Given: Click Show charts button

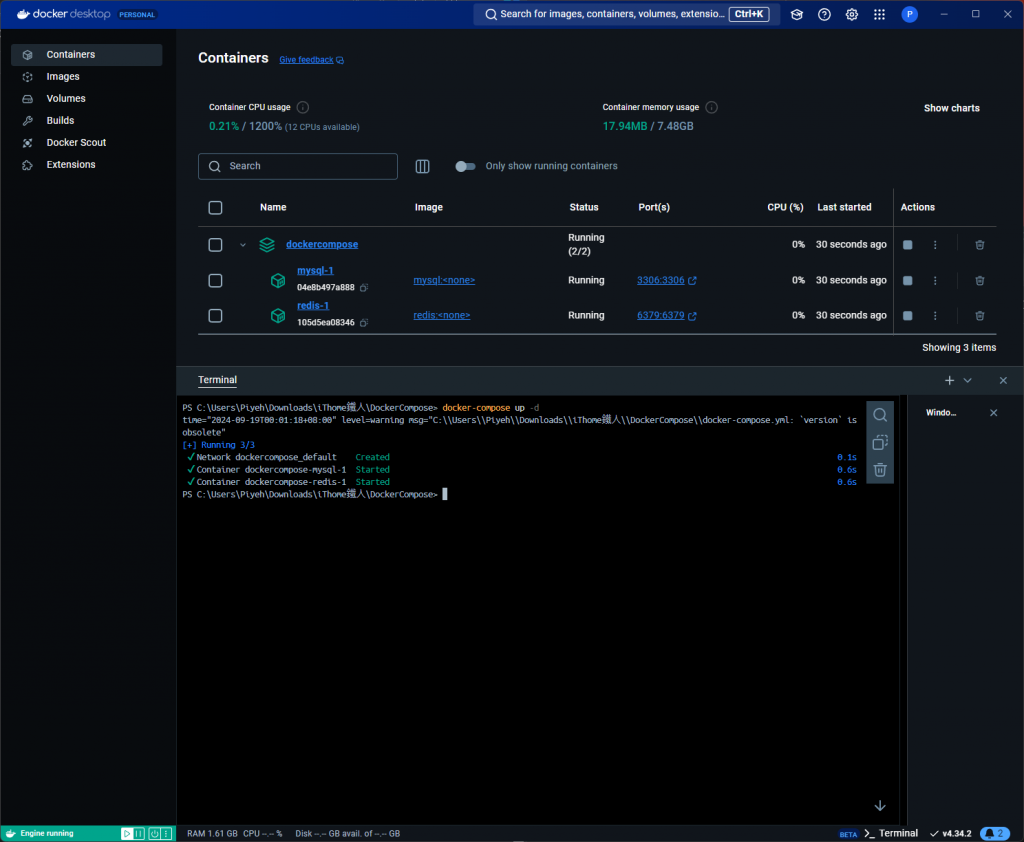Looking at the screenshot, I should coord(951,108).
